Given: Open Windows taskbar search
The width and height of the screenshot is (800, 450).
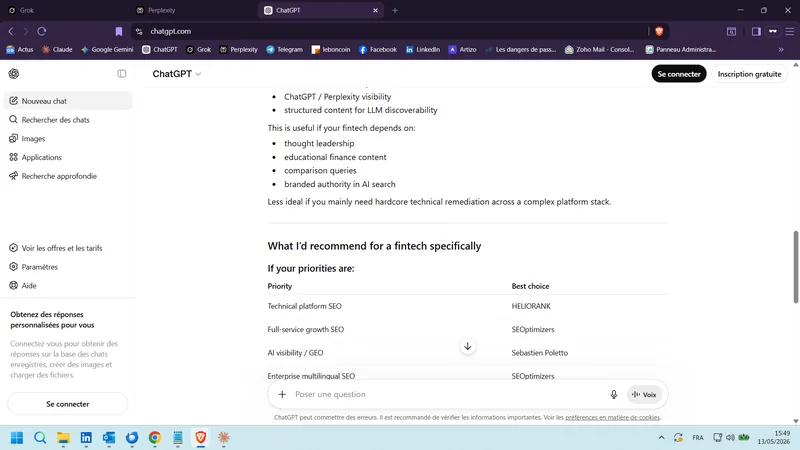Looking at the screenshot, I should coord(40,438).
